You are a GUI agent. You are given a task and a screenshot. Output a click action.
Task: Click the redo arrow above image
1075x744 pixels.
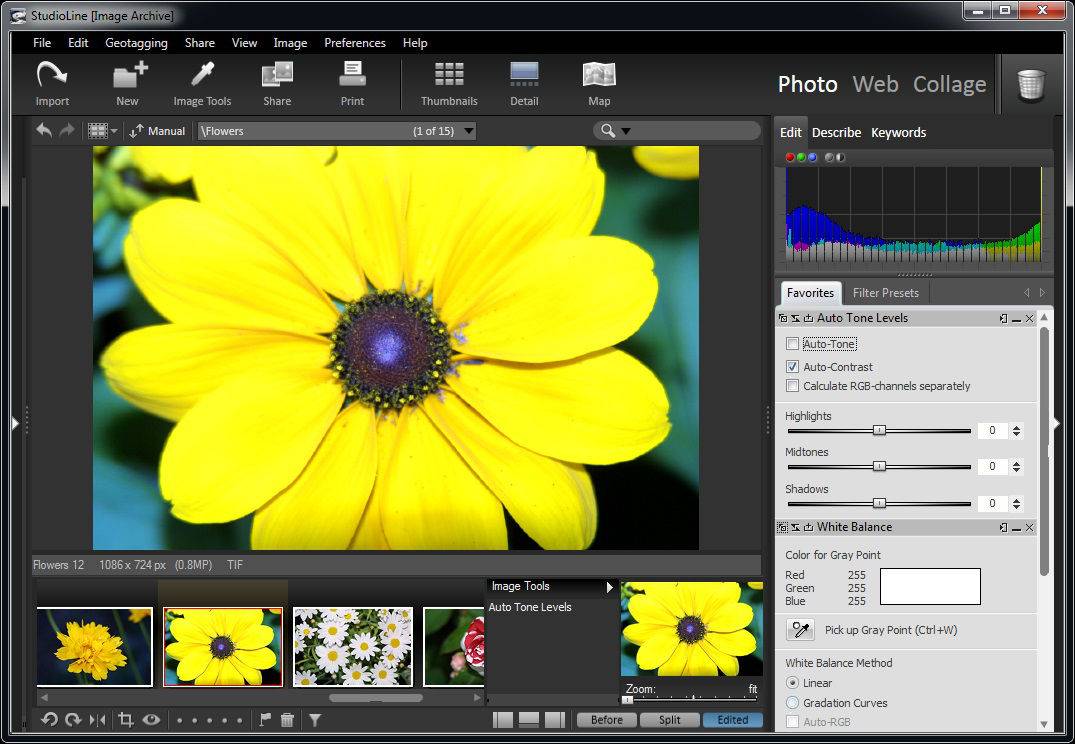coord(67,130)
